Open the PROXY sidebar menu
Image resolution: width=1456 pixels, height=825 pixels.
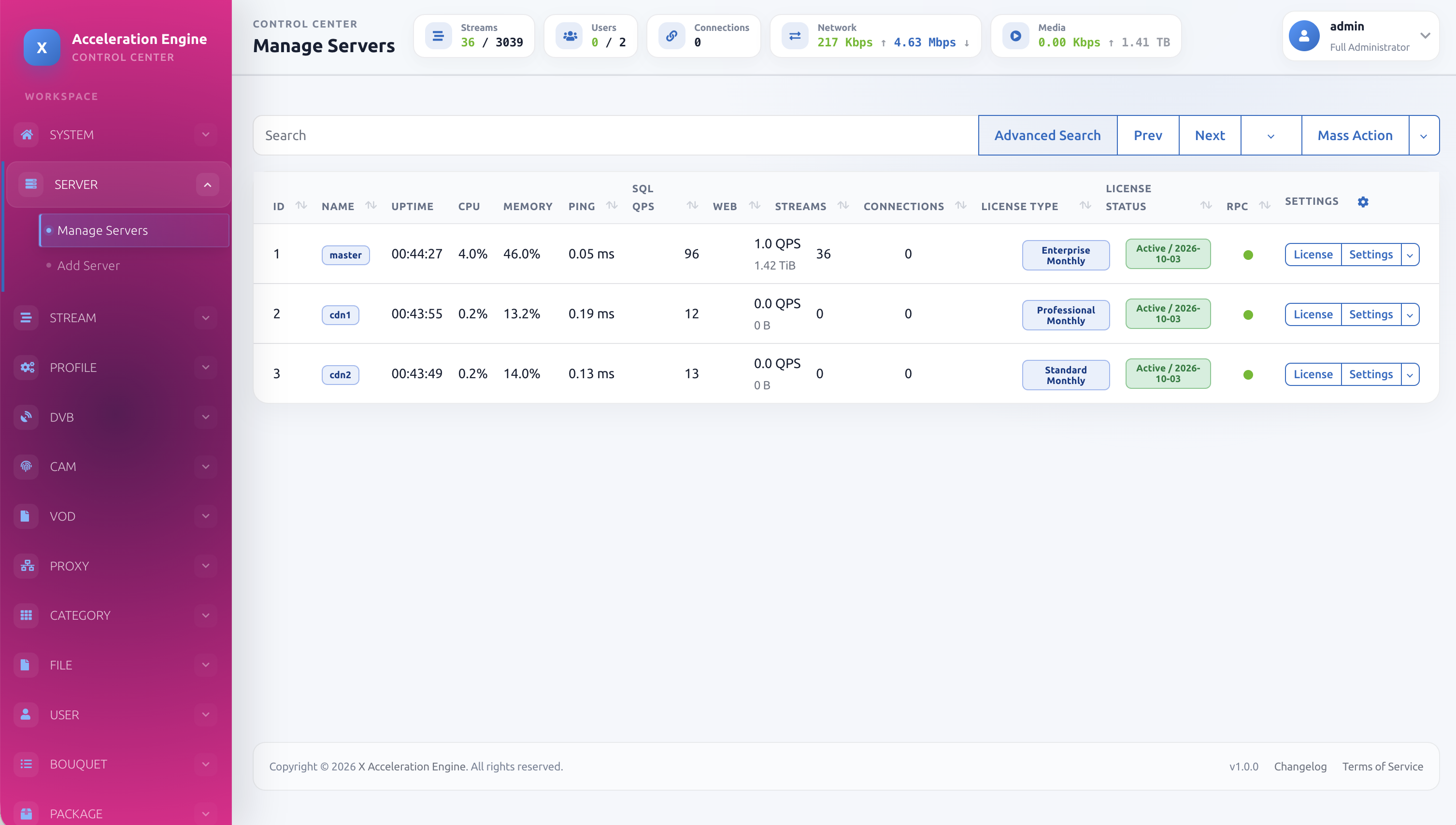point(115,566)
